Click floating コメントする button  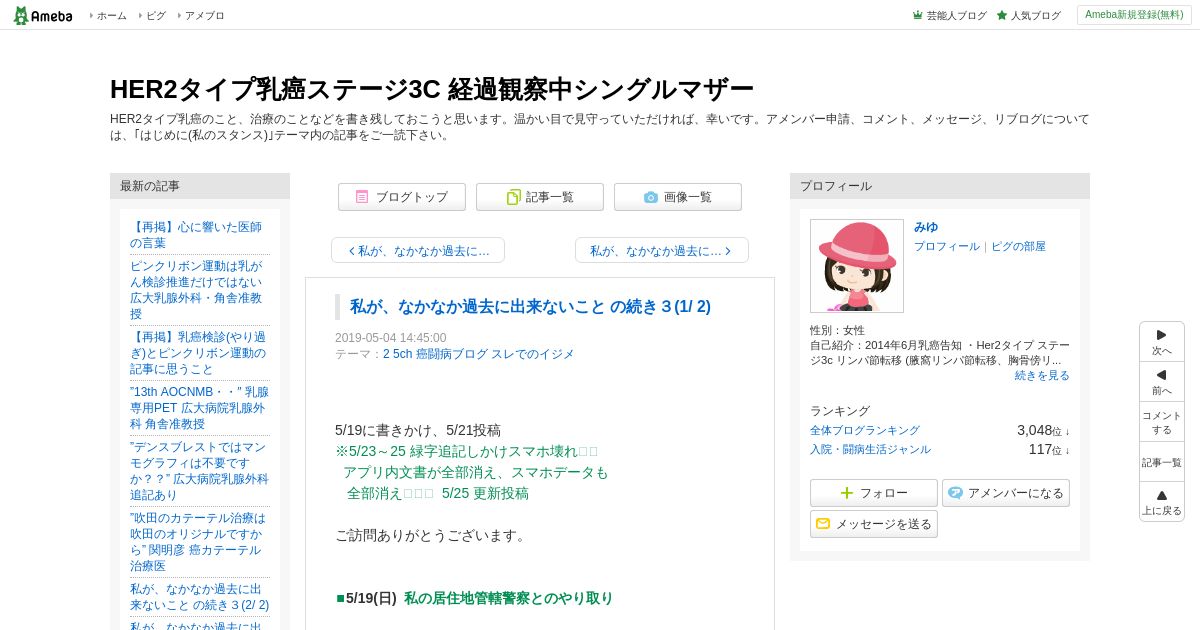pyautogui.click(x=1162, y=422)
